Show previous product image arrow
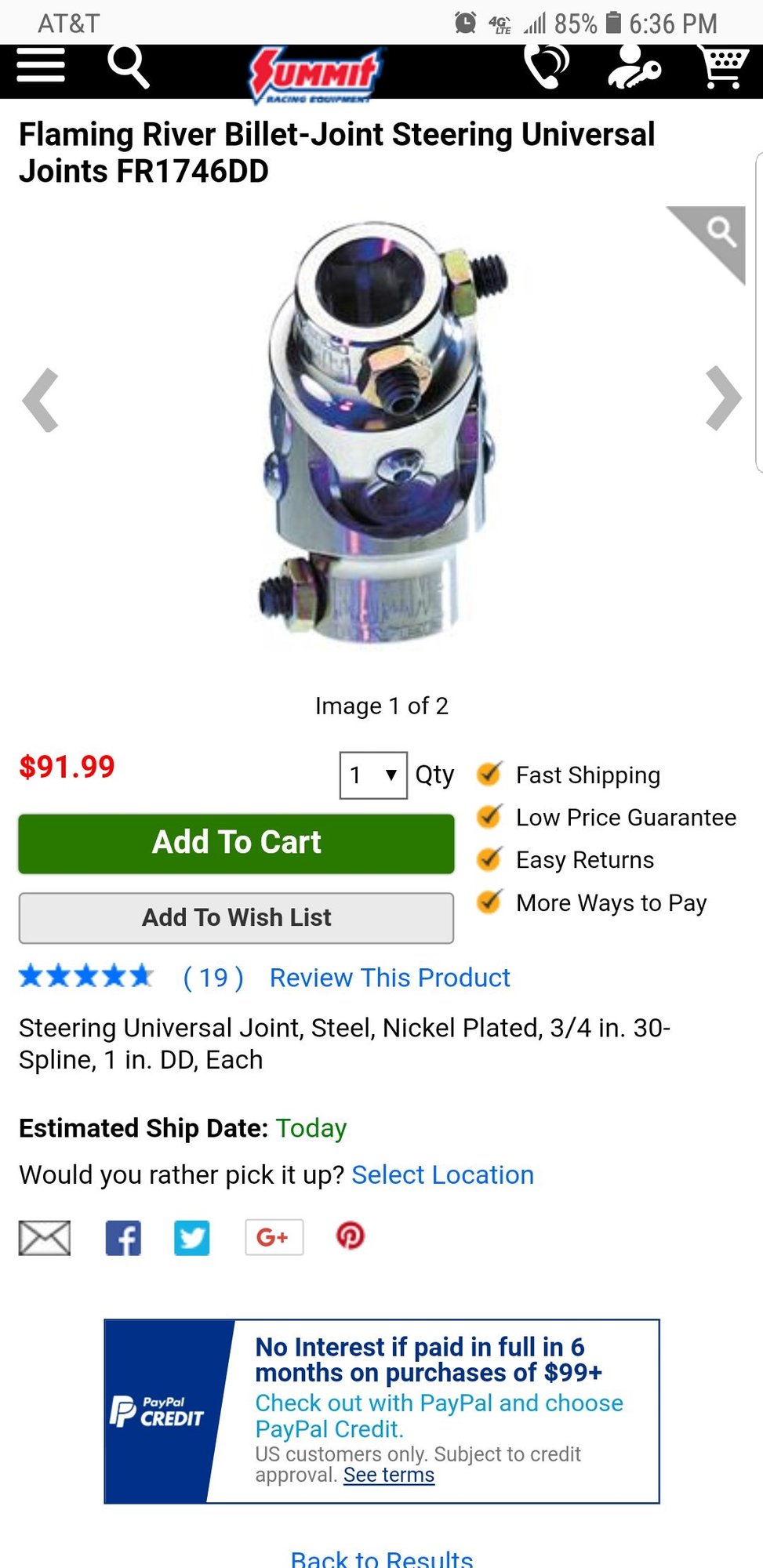763x1568 pixels. (41, 400)
